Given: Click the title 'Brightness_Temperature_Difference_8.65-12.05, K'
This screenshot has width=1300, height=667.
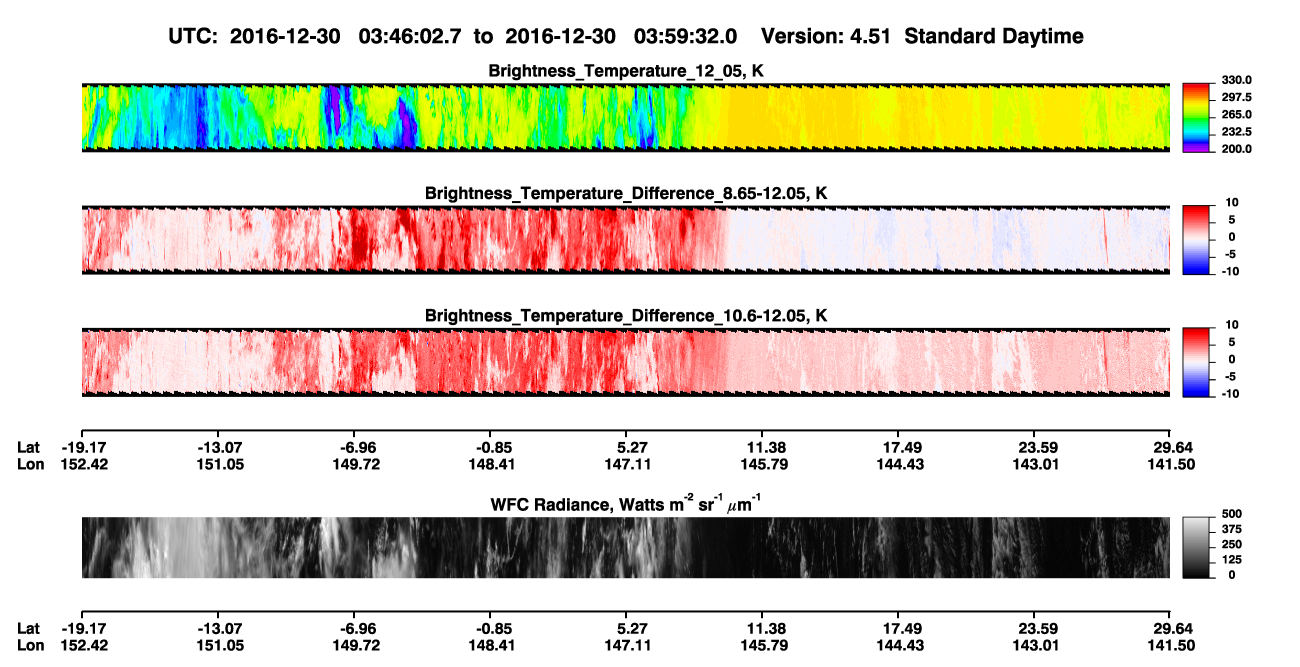Looking at the screenshot, I should 626,193.
